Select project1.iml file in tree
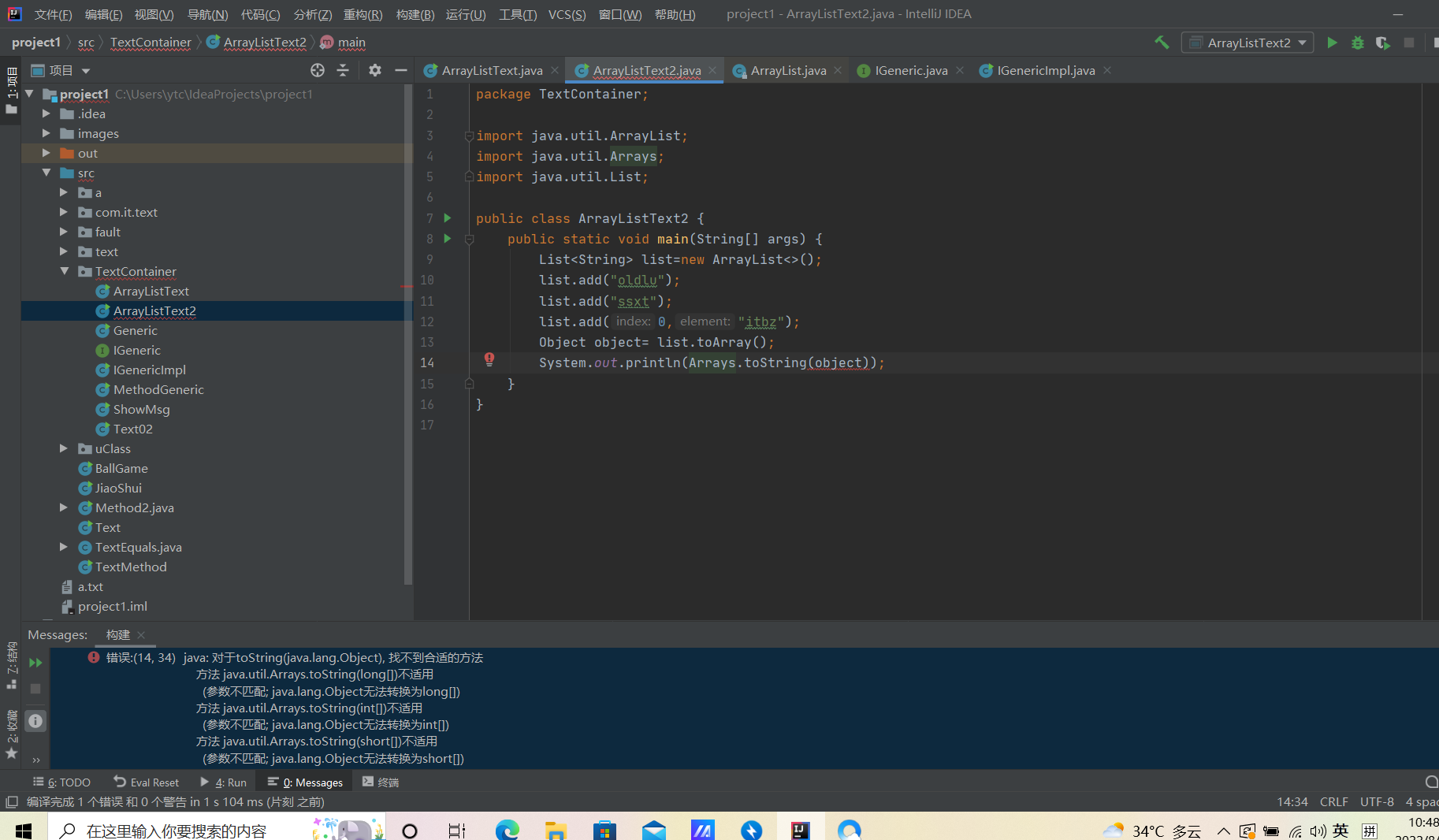 click(112, 606)
